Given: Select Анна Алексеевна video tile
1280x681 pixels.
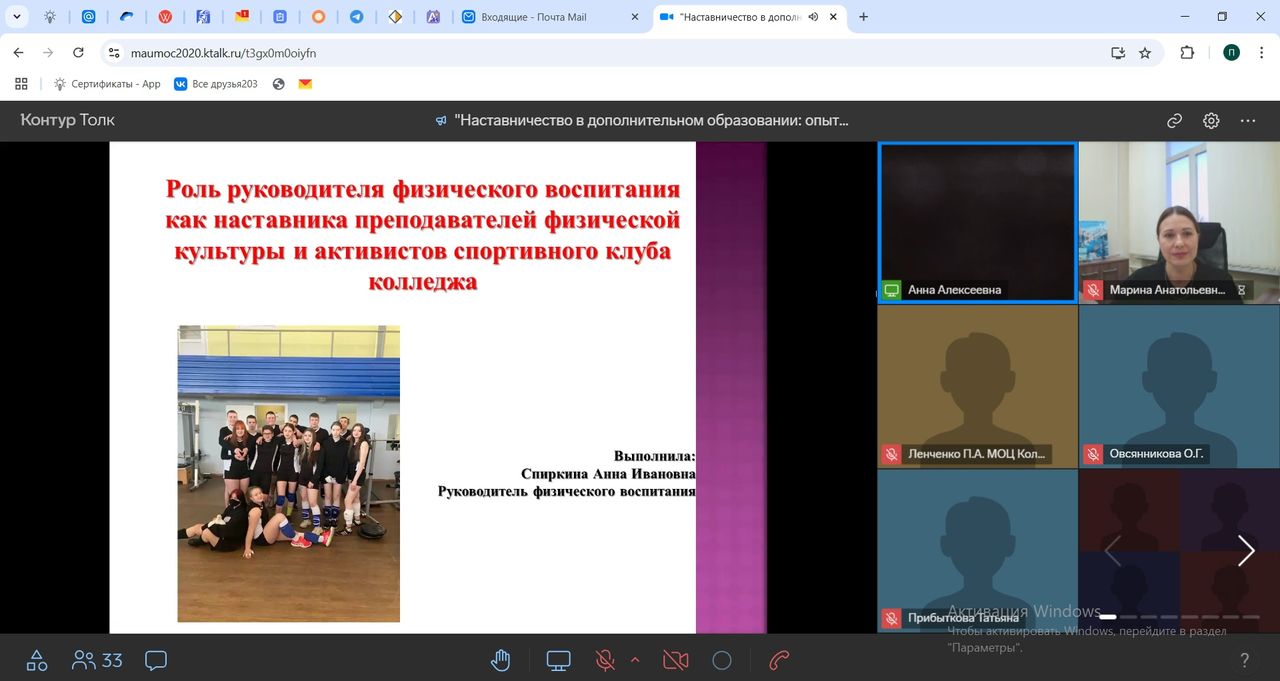Looking at the screenshot, I should 977,222.
